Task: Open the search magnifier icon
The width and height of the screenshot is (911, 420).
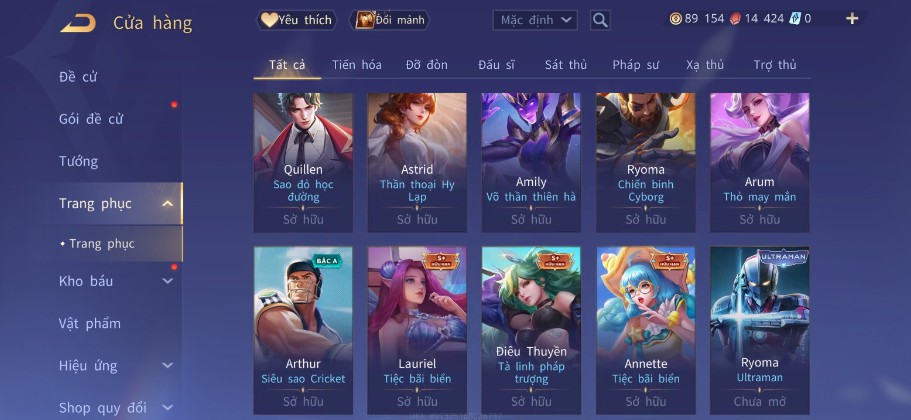Action: click(600, 20)
